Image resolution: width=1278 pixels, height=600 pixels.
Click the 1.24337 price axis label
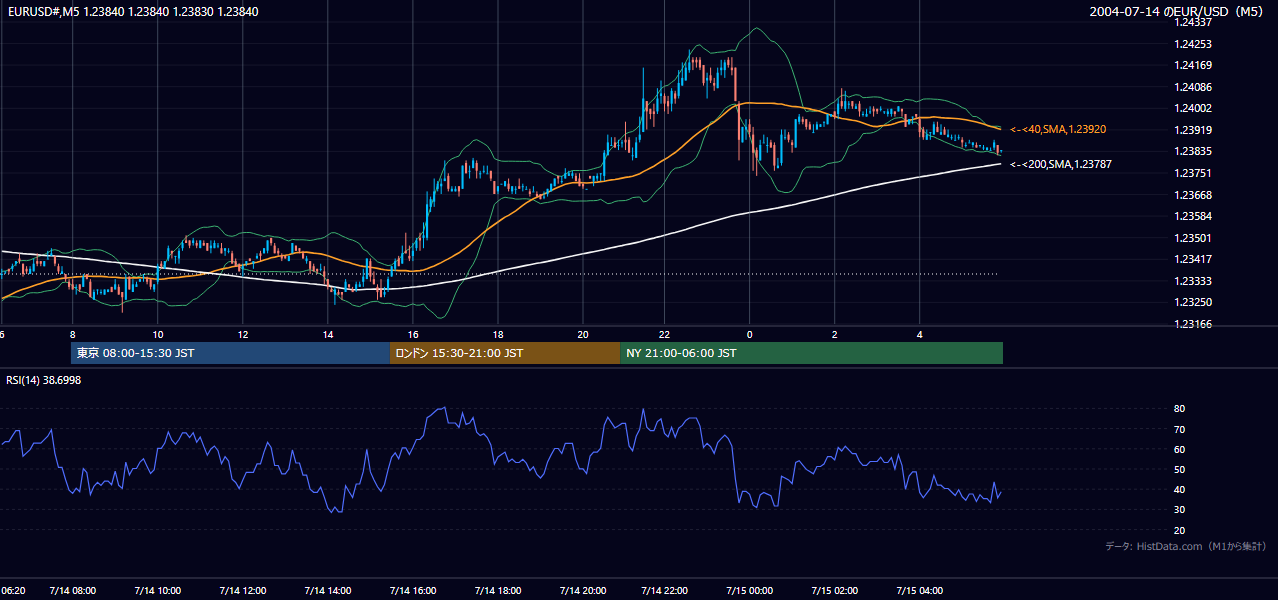point(1193,22)
